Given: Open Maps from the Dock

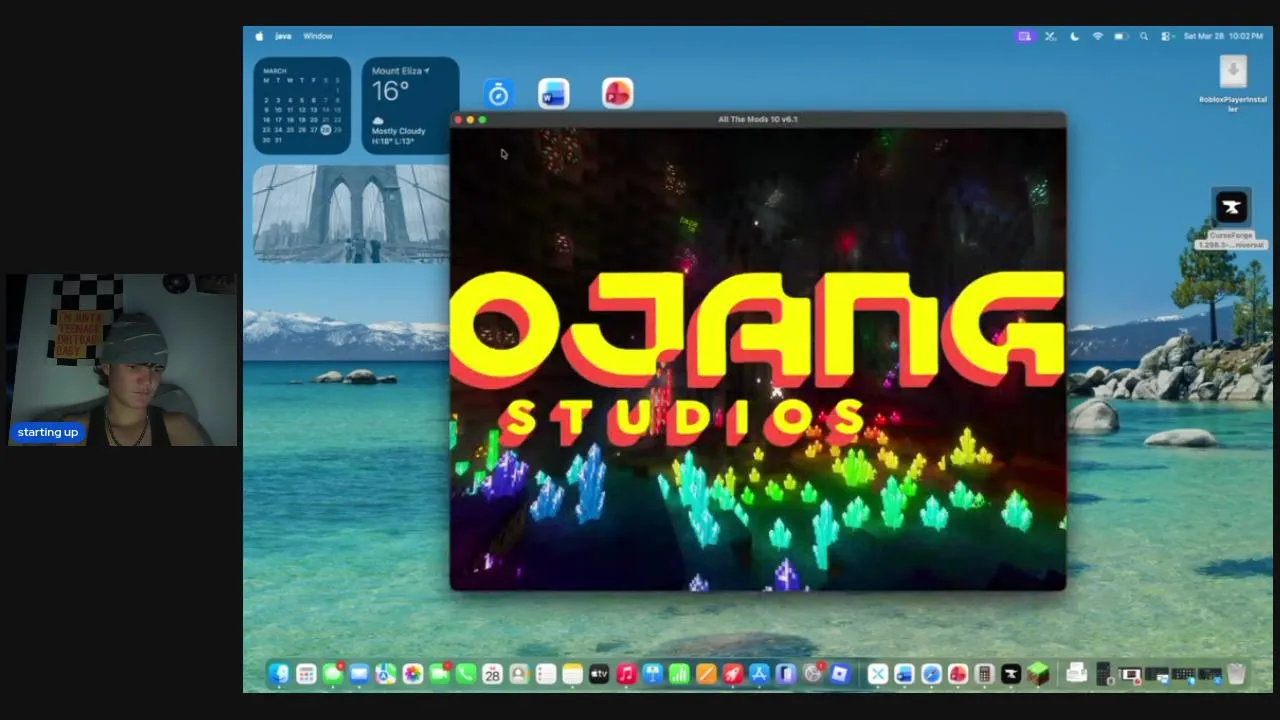Looking at the screenshot, I should click(x=386, y=674).
